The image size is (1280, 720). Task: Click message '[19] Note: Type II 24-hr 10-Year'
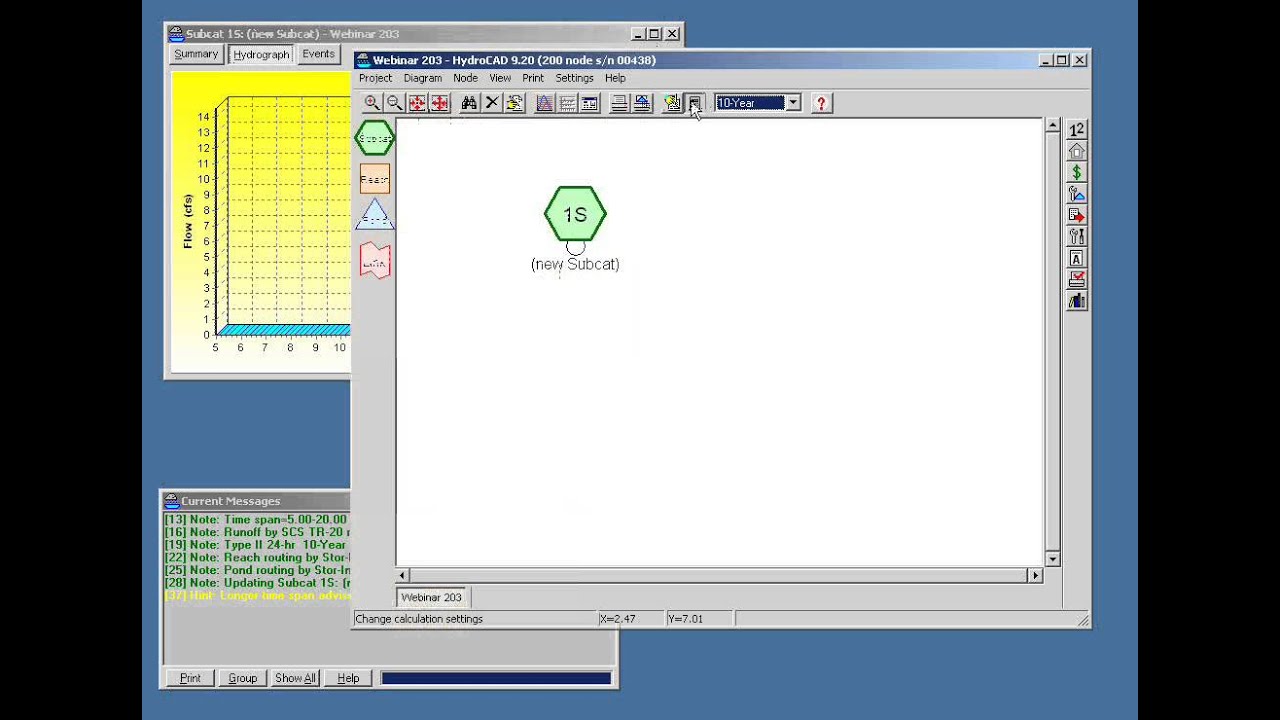(257, 545)
